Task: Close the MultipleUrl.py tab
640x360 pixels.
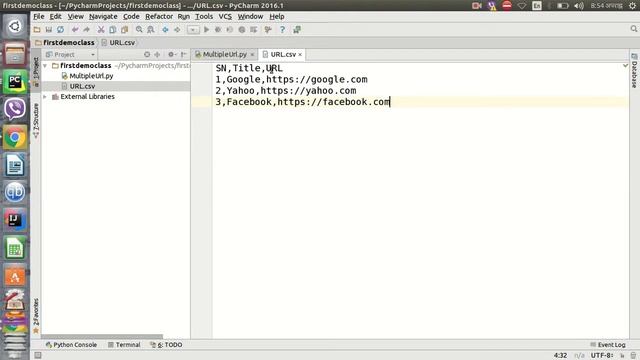Action: (252, 54)
